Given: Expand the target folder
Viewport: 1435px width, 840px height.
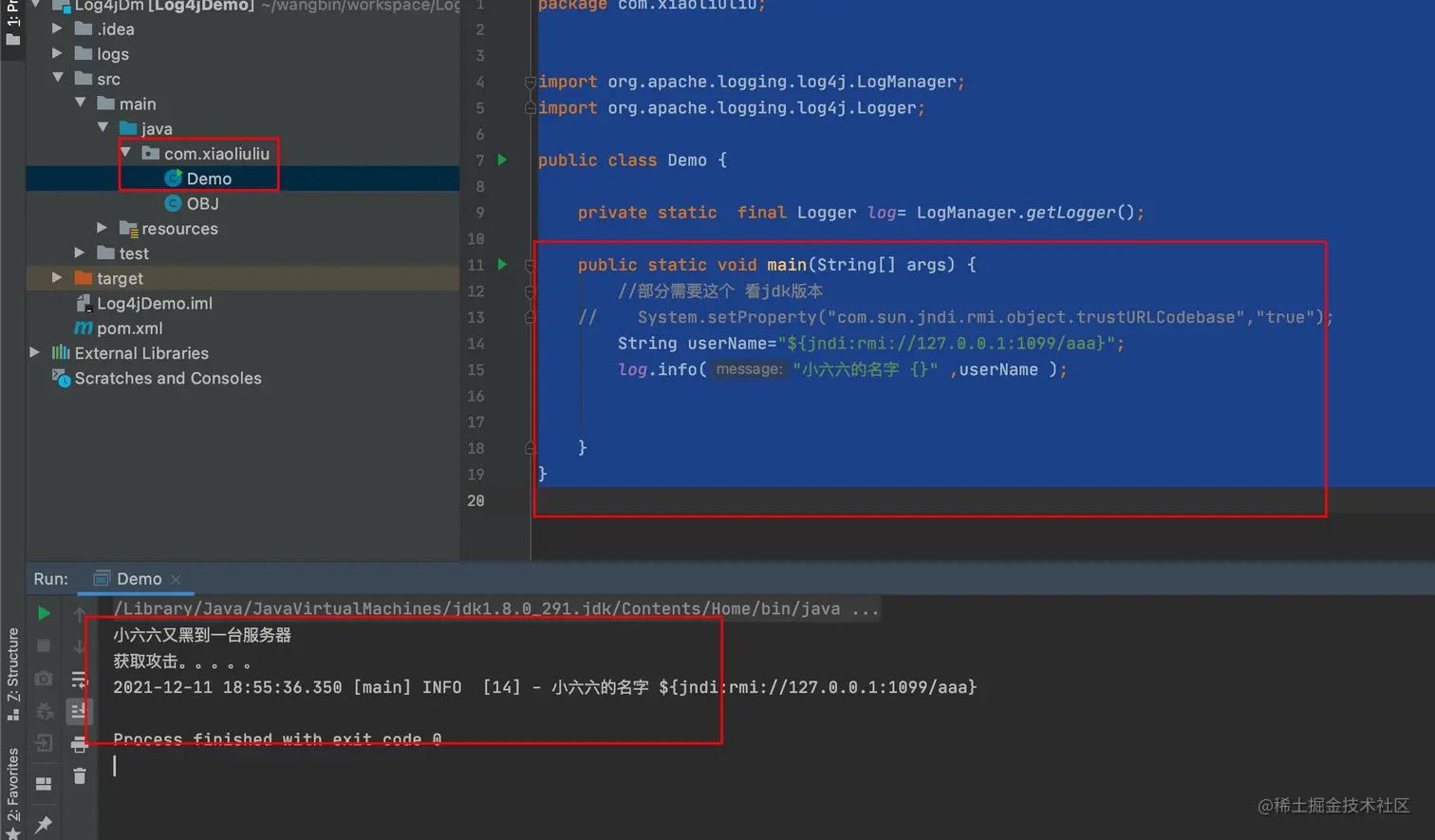Looking at the screenshot, I should pyautogui.click(x=57, y=278).
